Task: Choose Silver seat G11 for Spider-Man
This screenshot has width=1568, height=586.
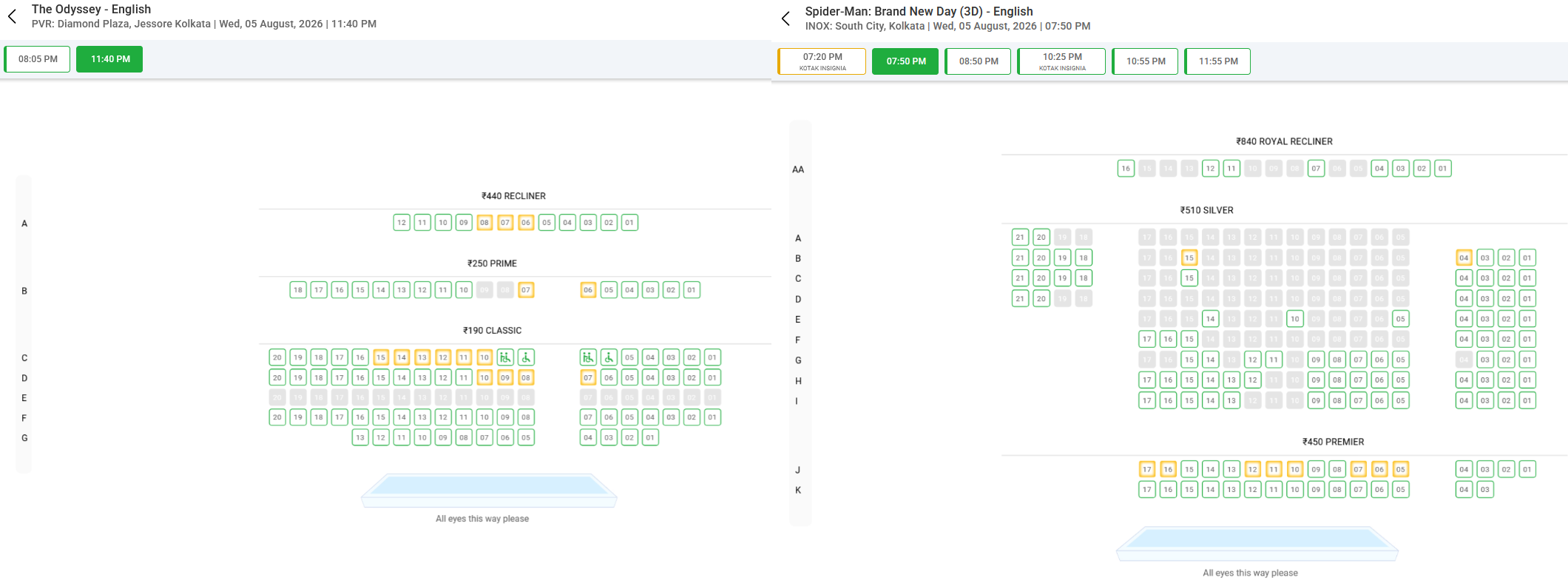Action: point(1274,360)
